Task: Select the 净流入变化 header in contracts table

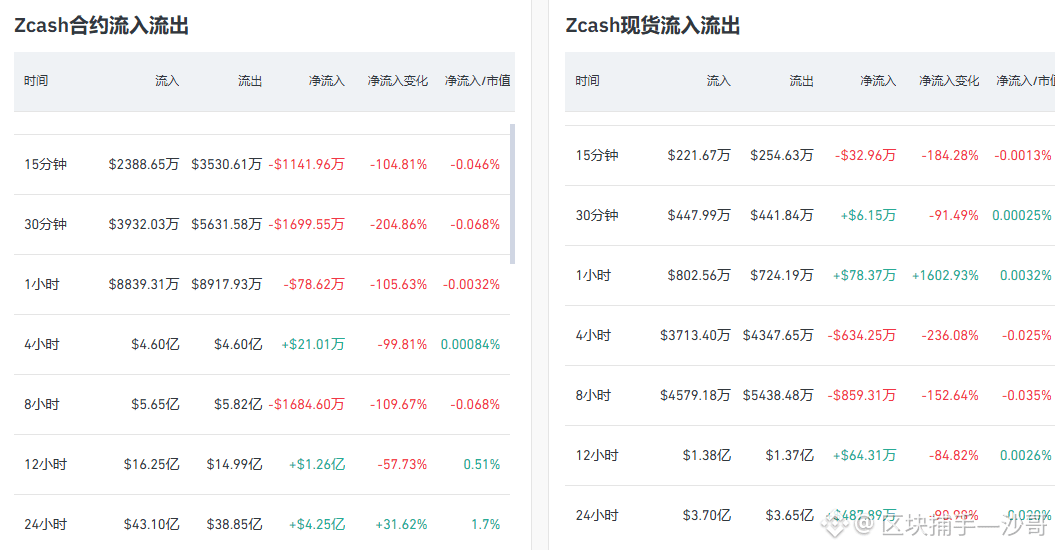Action: coord(398,81)
